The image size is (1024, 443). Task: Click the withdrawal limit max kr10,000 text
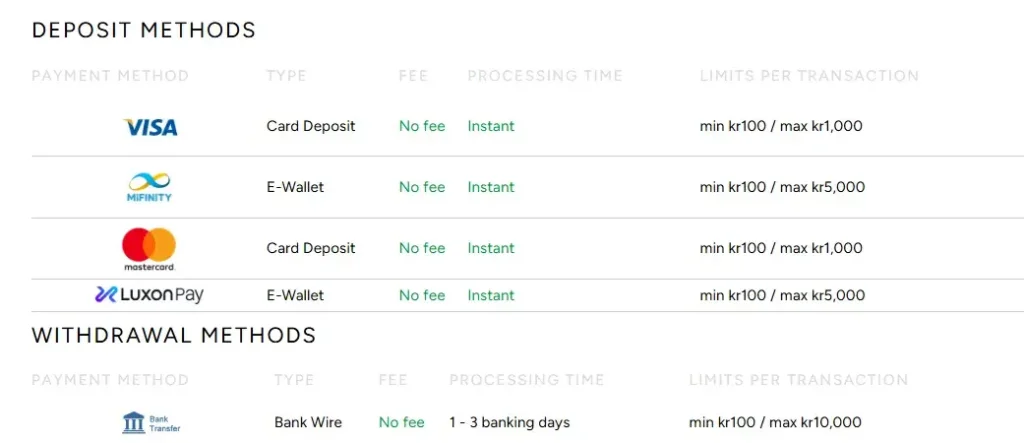pos(815,422)
